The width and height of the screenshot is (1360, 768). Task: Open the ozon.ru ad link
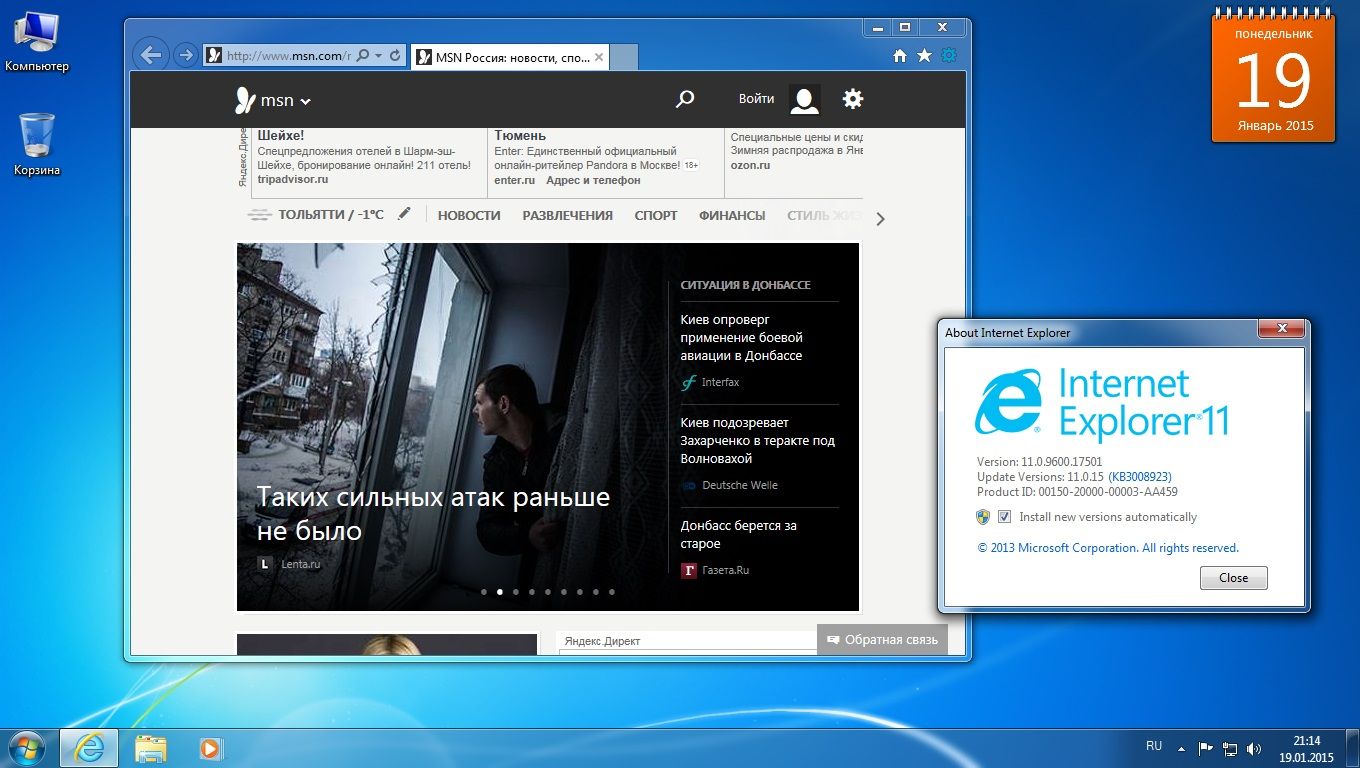click(750, 165)
